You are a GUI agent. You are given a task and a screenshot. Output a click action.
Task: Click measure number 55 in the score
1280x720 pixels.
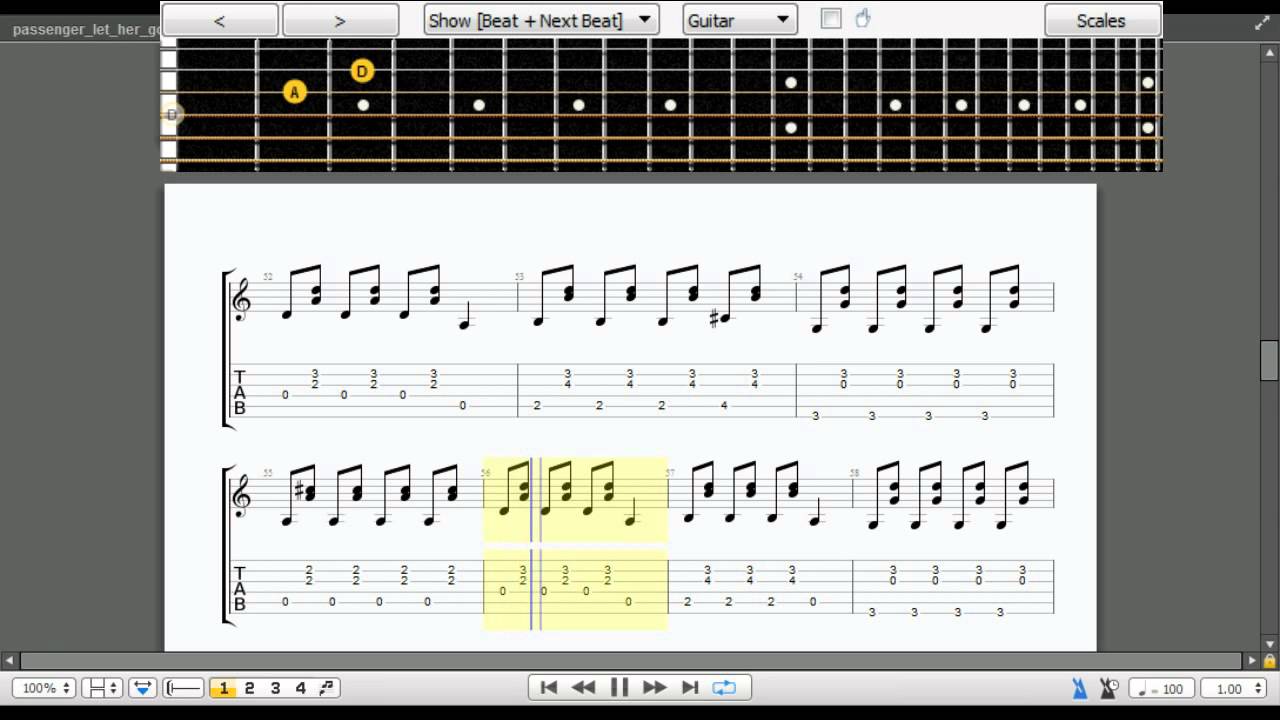coord(268,473)
